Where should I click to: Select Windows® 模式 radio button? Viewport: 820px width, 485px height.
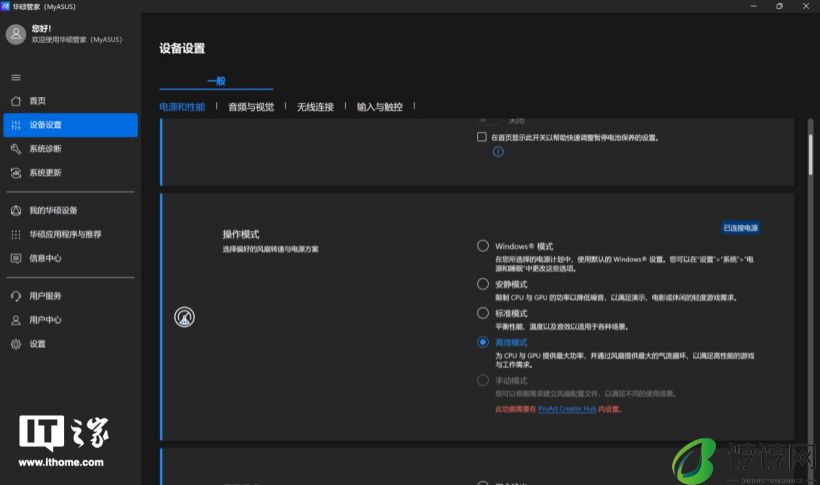coord(483,246)
